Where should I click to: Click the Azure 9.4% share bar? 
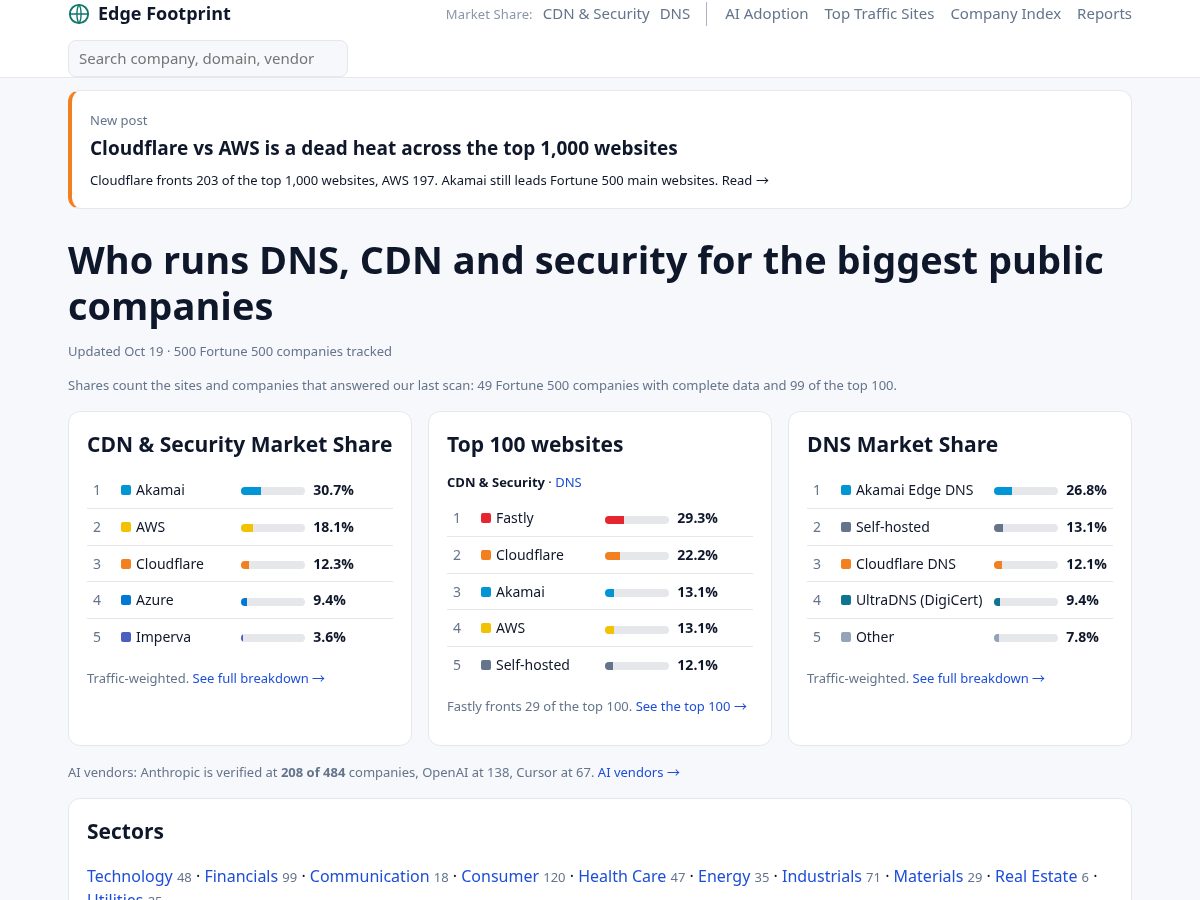point(273,602)
